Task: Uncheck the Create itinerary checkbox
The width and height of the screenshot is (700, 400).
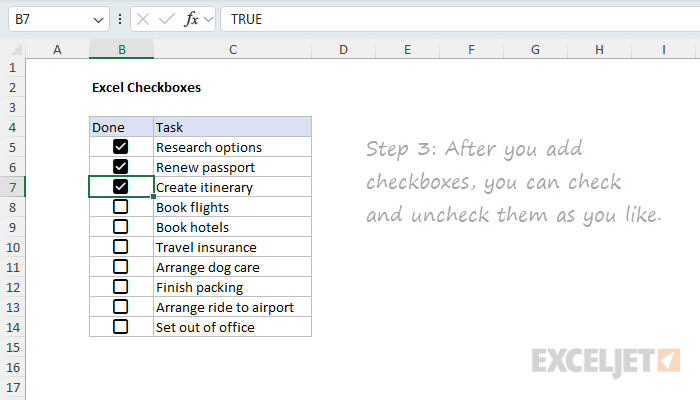Action: [121, 187]
